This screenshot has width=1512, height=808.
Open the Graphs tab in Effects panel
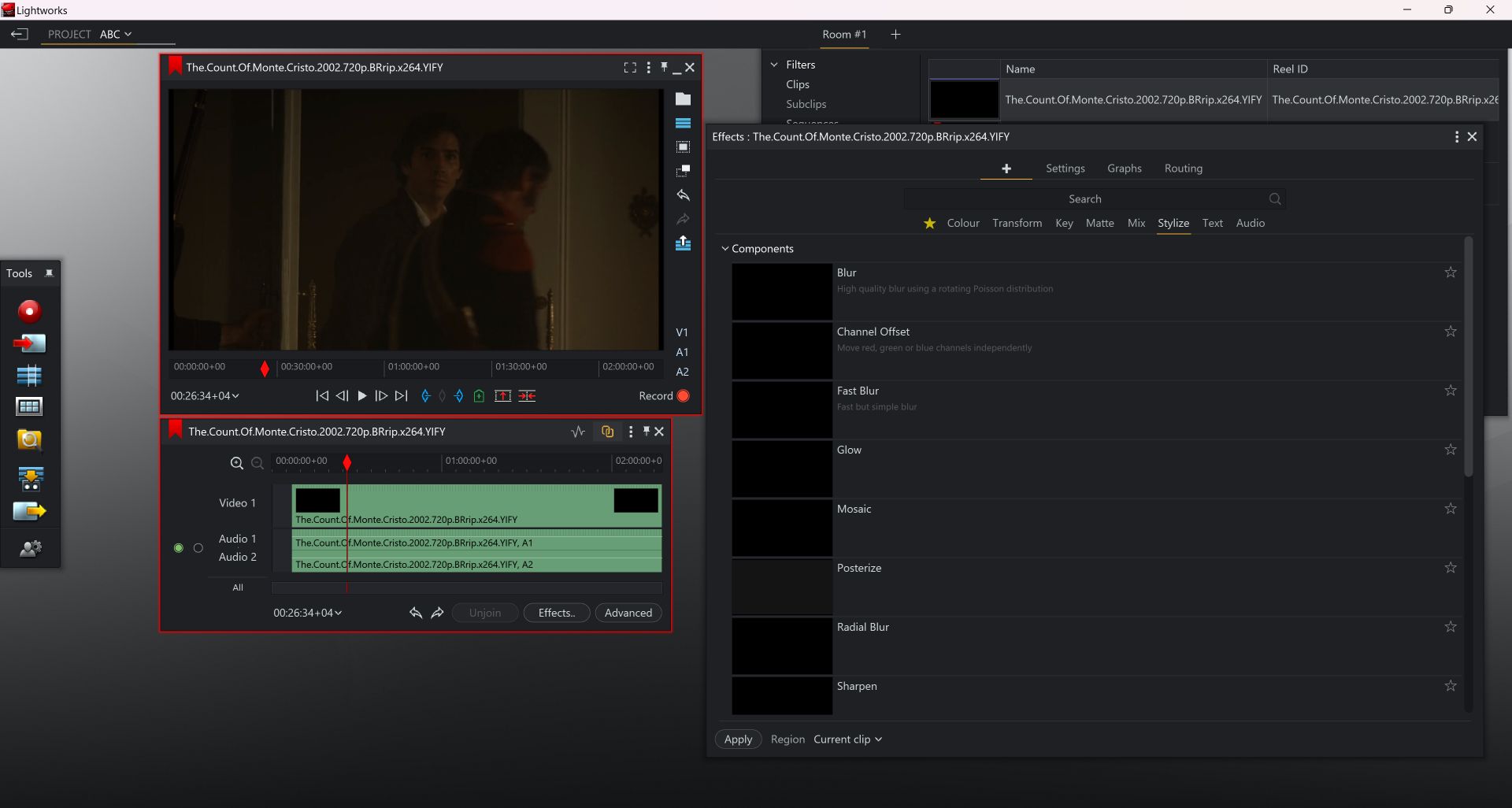point(1125,169)
